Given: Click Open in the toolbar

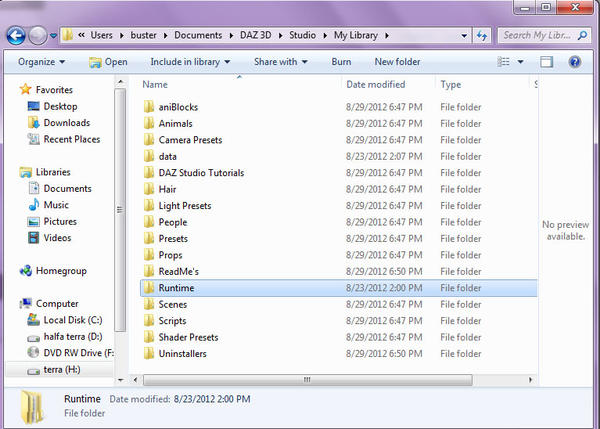Looking at the screenshot, I should click(x=108, y=62).
